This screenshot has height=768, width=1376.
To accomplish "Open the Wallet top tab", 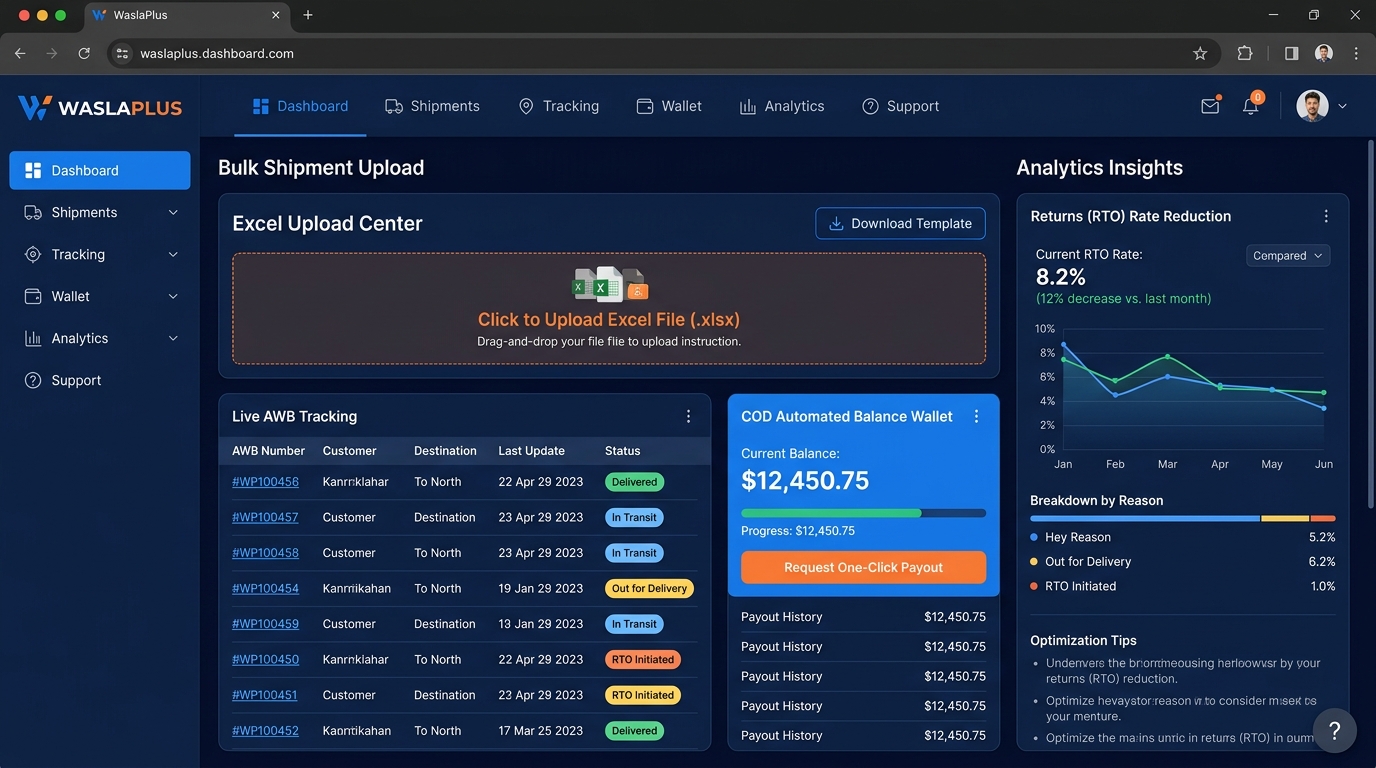I will tap(669, 106).
